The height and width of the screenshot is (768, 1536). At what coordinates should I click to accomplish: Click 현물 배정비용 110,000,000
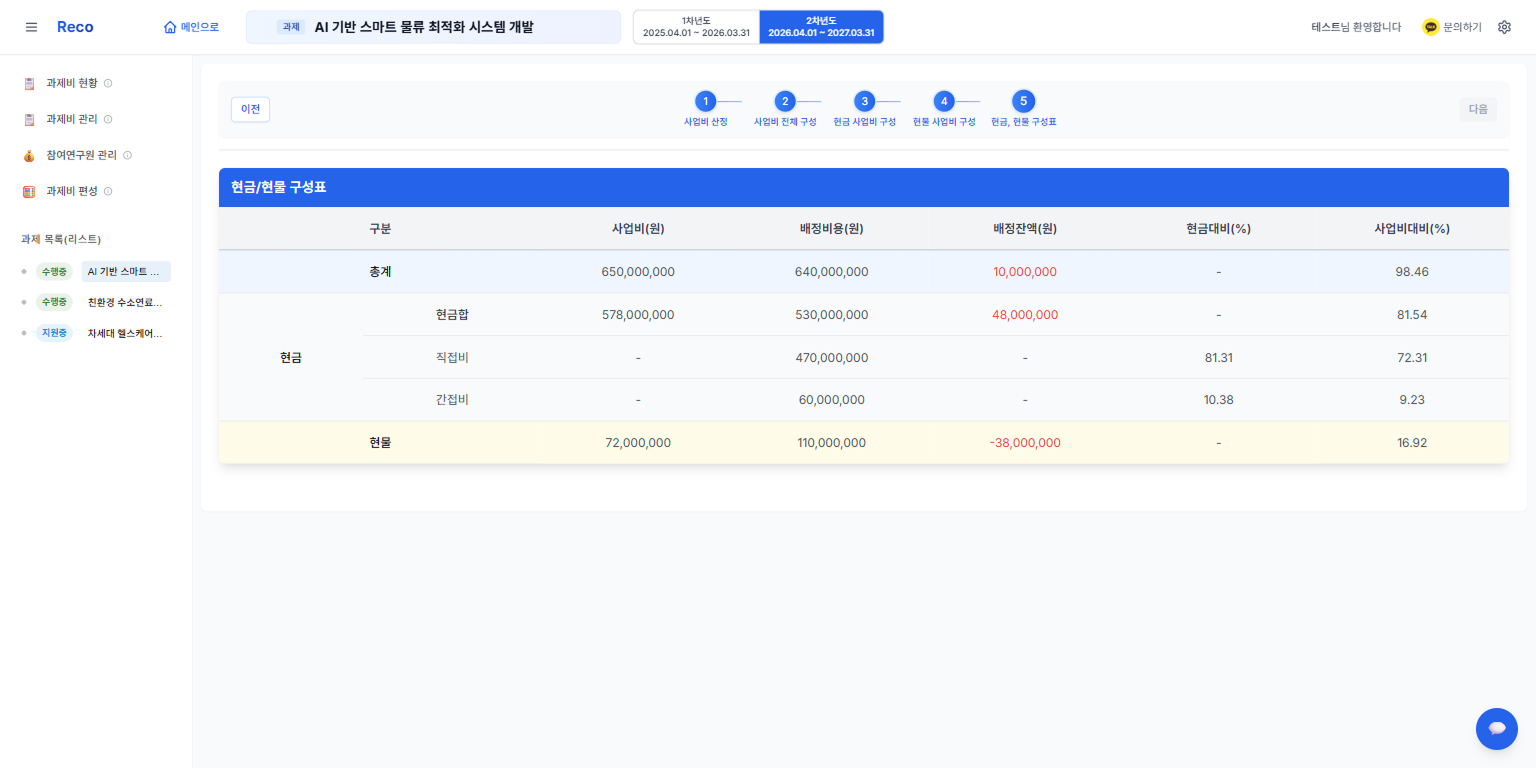(x=831, y=443)
